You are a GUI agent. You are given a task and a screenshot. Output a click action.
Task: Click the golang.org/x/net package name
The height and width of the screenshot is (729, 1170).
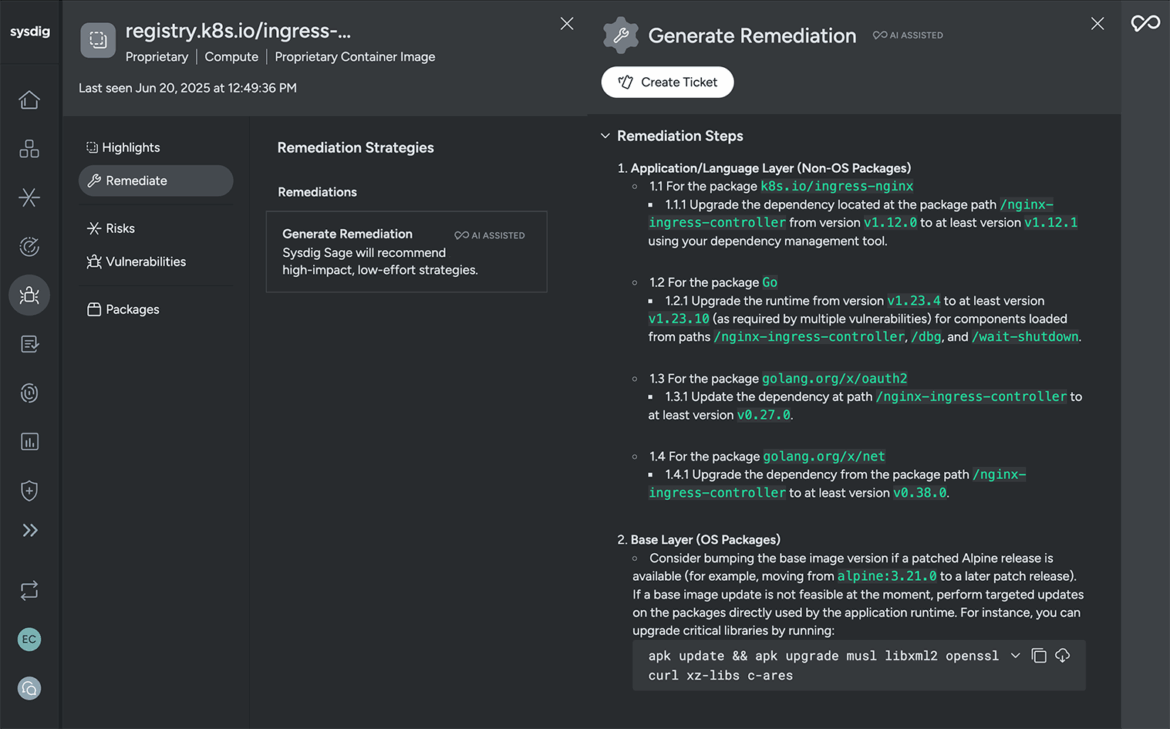click(x=824, y=456)
